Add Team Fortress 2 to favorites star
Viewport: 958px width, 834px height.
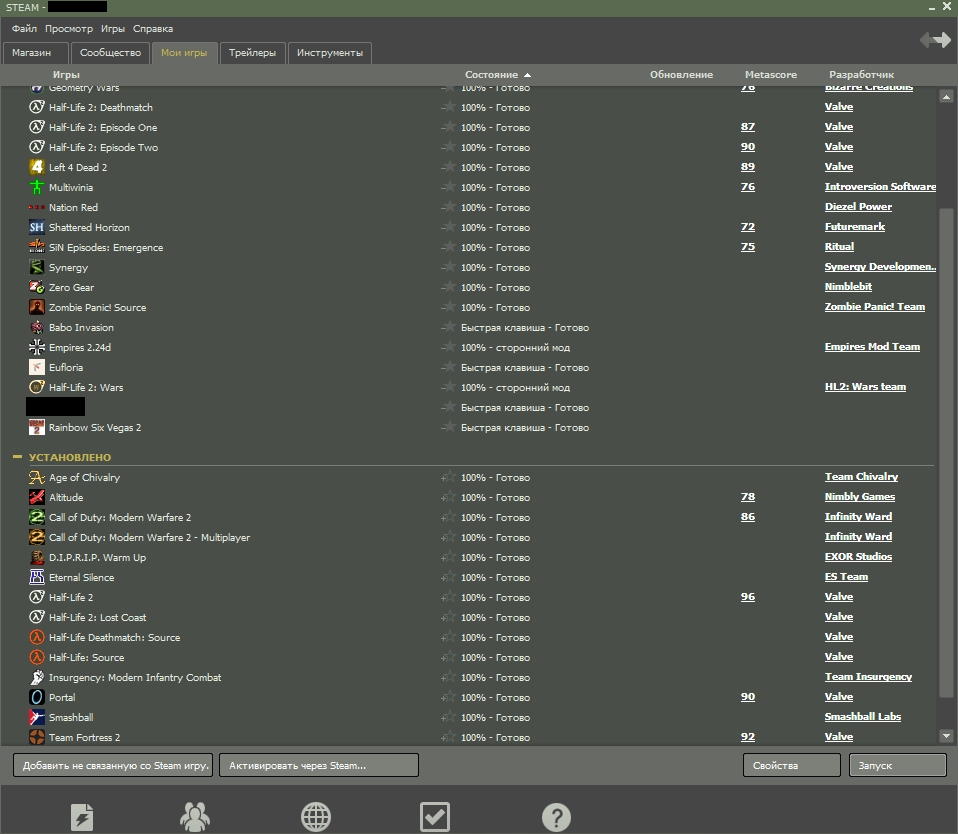point(448,737)
